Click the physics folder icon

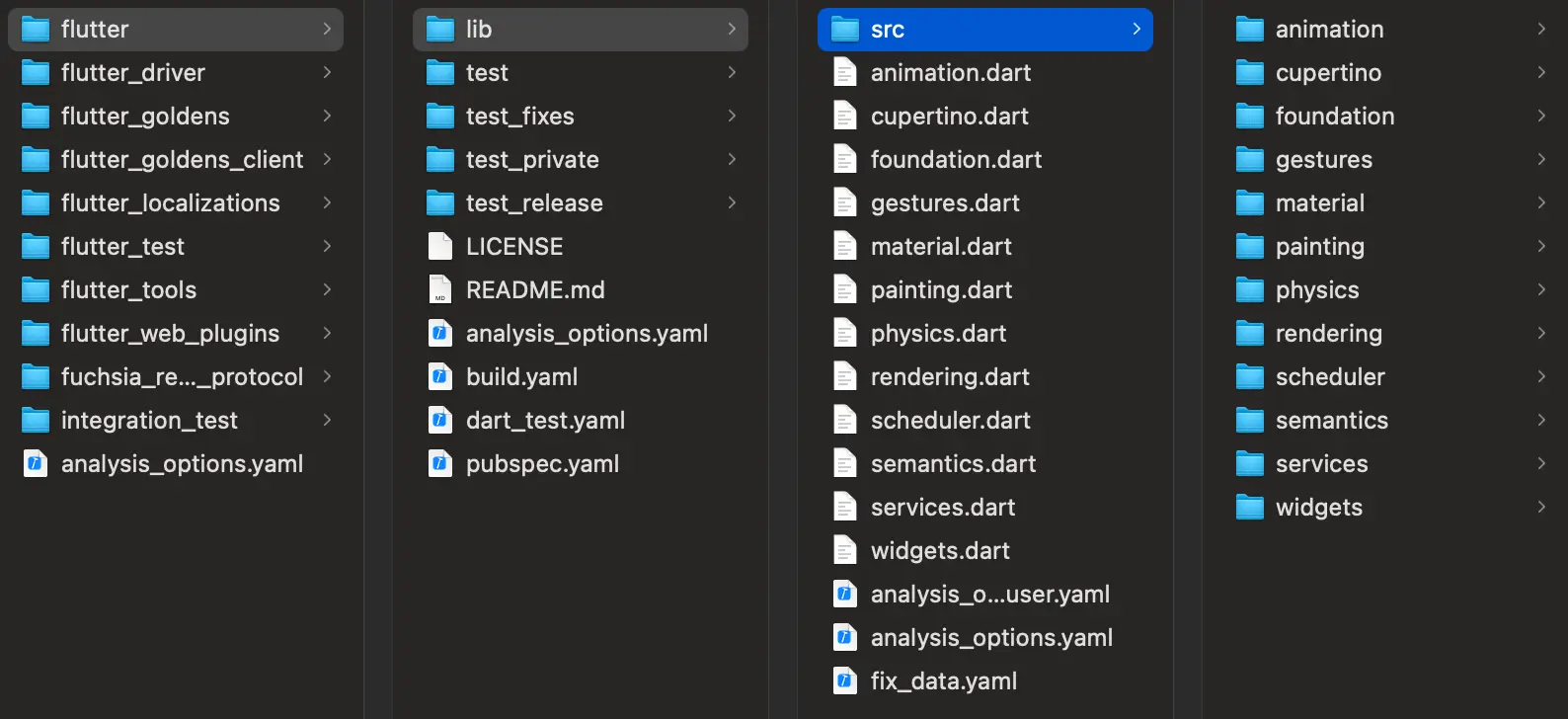[1250, 290]
